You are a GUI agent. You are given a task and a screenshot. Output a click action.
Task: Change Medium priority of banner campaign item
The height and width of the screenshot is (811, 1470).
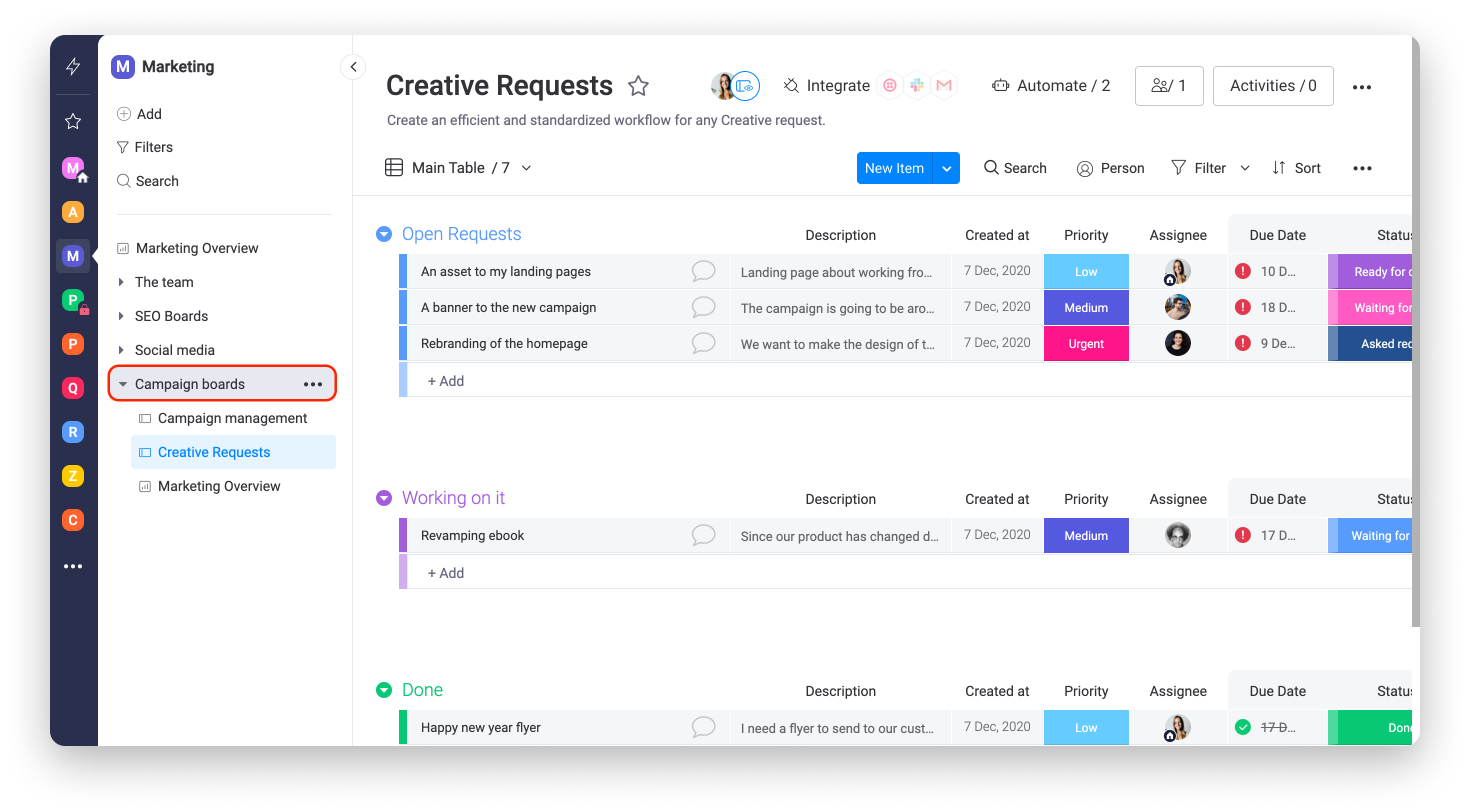pyautogui.click(x=1086, y=307)
